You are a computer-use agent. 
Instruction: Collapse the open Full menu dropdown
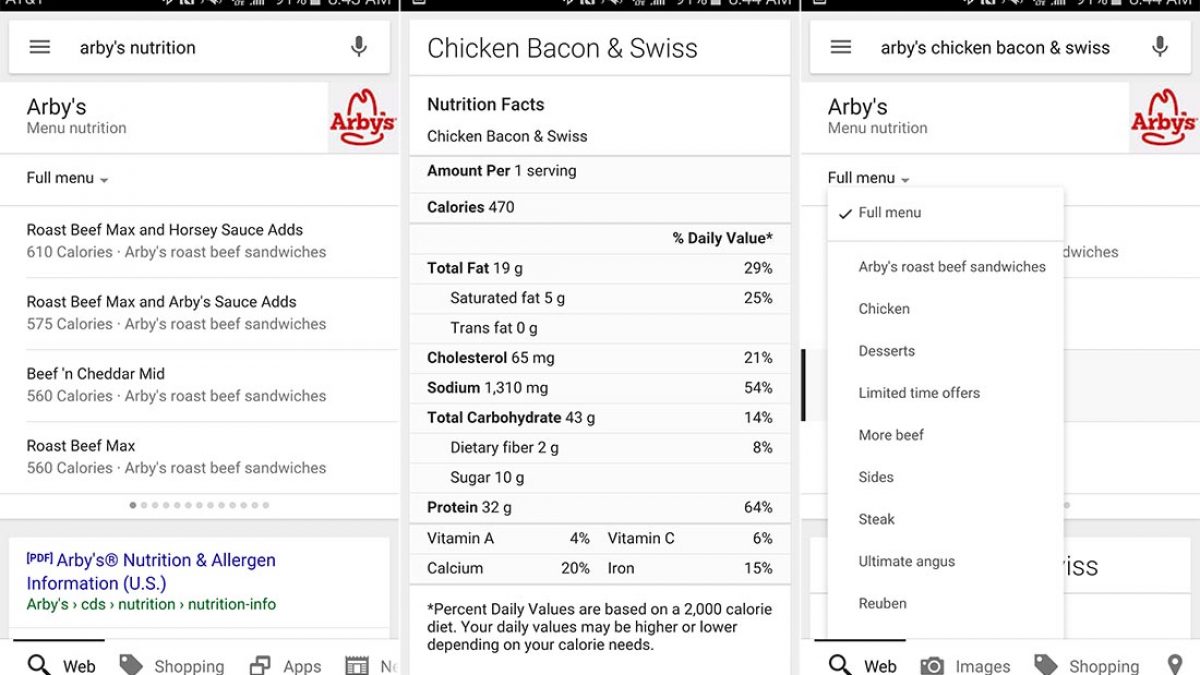(869, 178)
